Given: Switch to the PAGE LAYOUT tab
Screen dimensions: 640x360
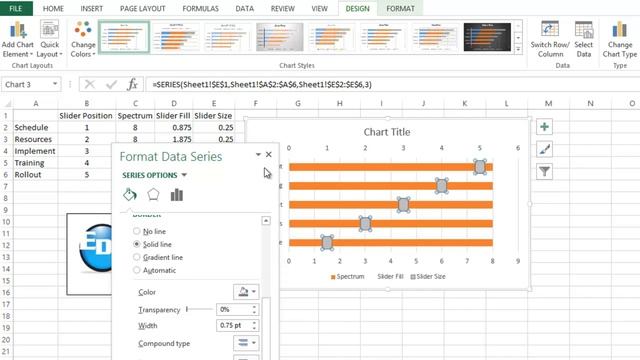Looking at the screenshot, I should click(142, 8).
